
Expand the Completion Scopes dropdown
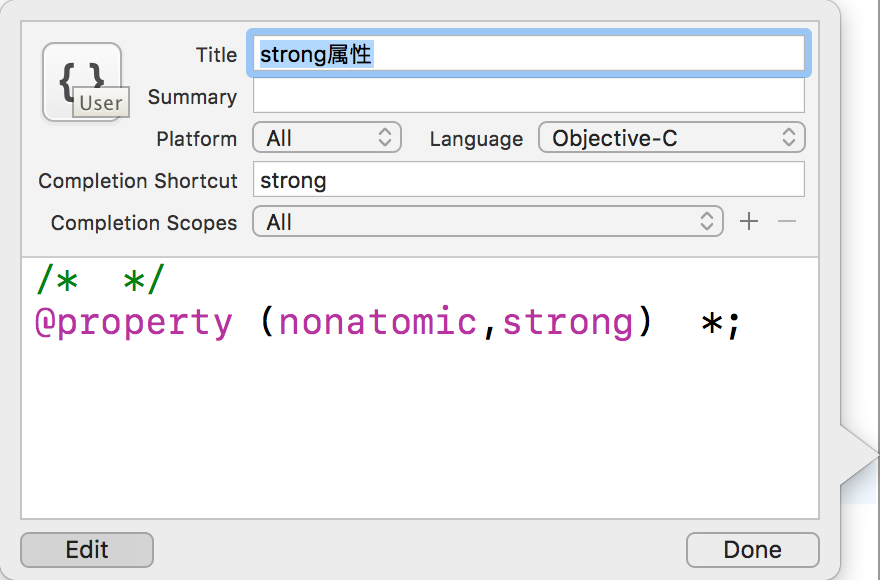[488, 221]
